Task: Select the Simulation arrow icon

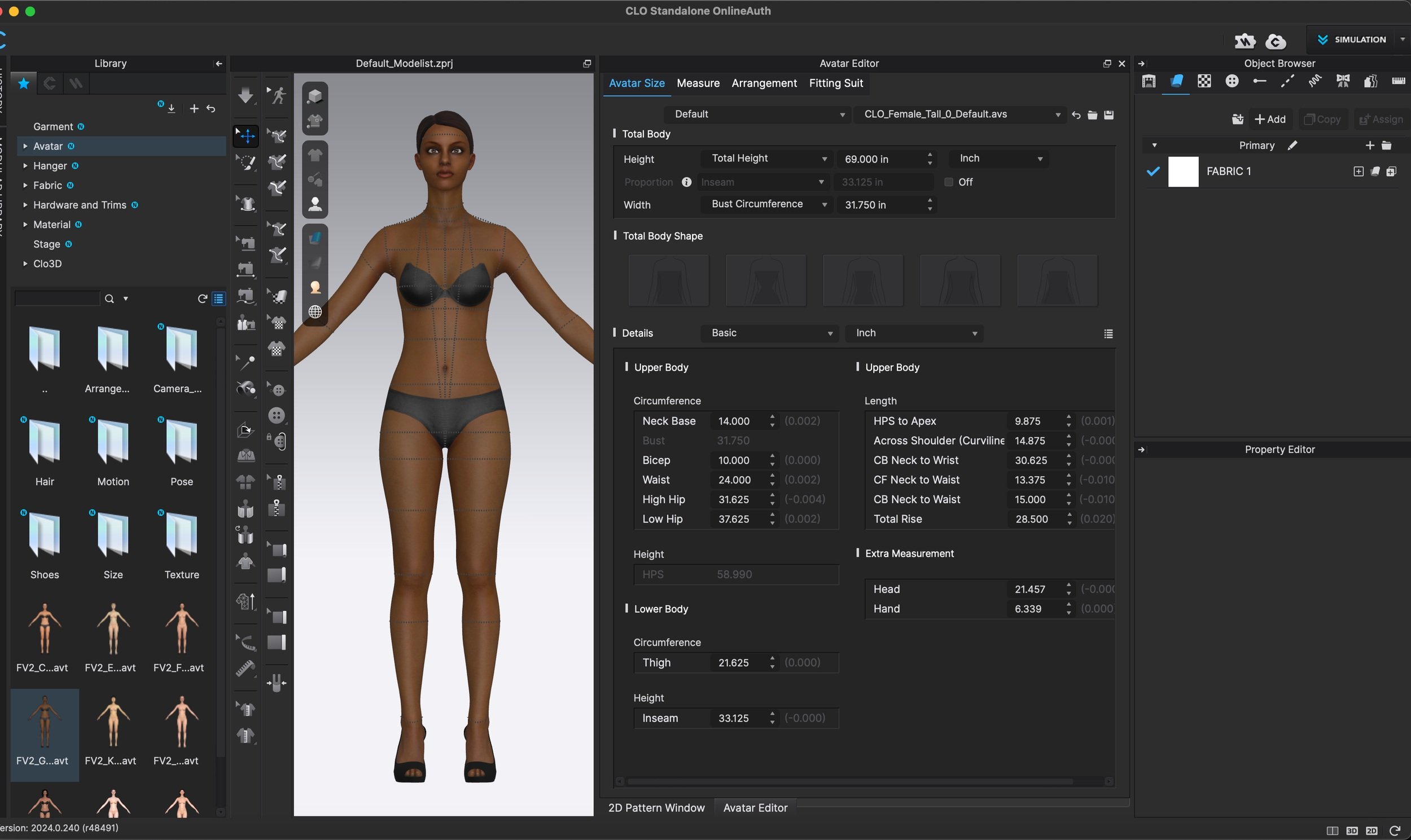Action: (1322, 39)
